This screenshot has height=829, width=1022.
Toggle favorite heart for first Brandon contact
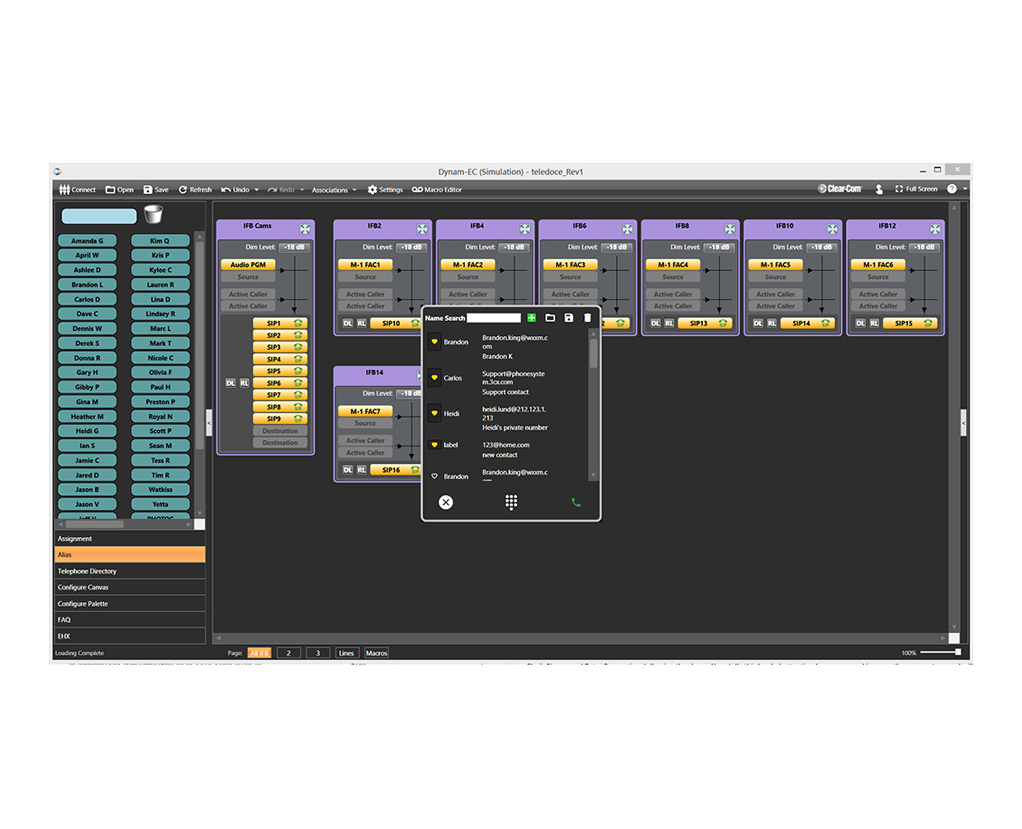435,342
